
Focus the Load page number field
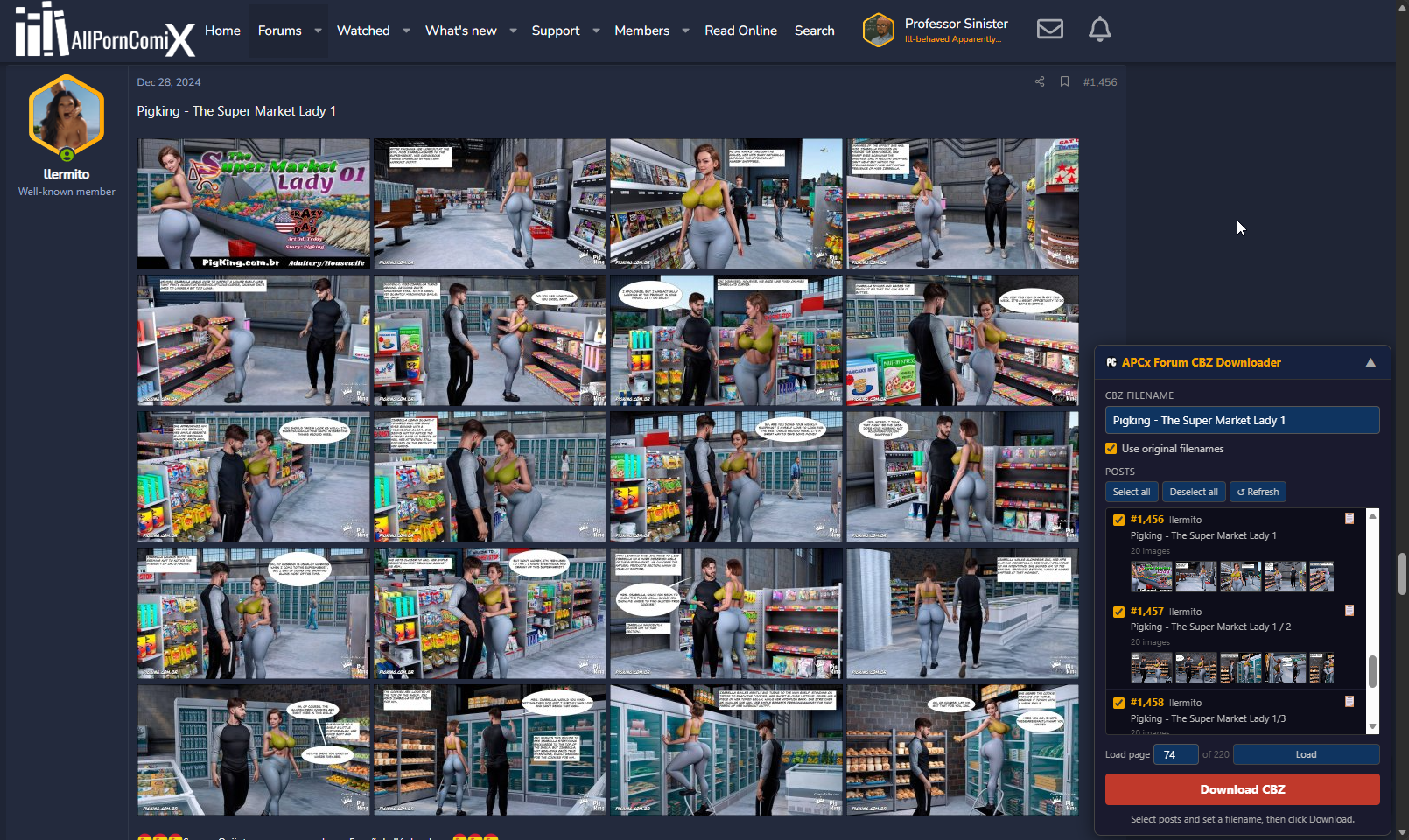click(x=1175, y=754)
